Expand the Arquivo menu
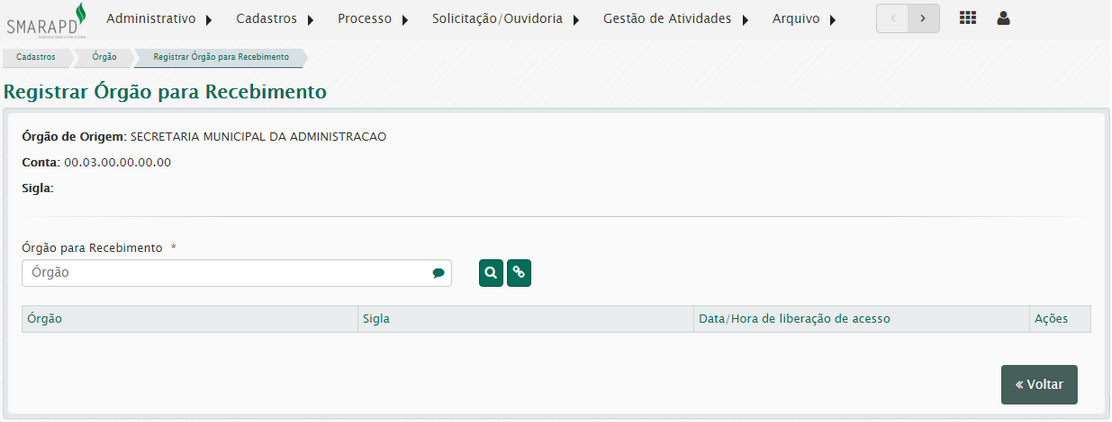This screenshot has width=1112, height=422. click(804, 19)
